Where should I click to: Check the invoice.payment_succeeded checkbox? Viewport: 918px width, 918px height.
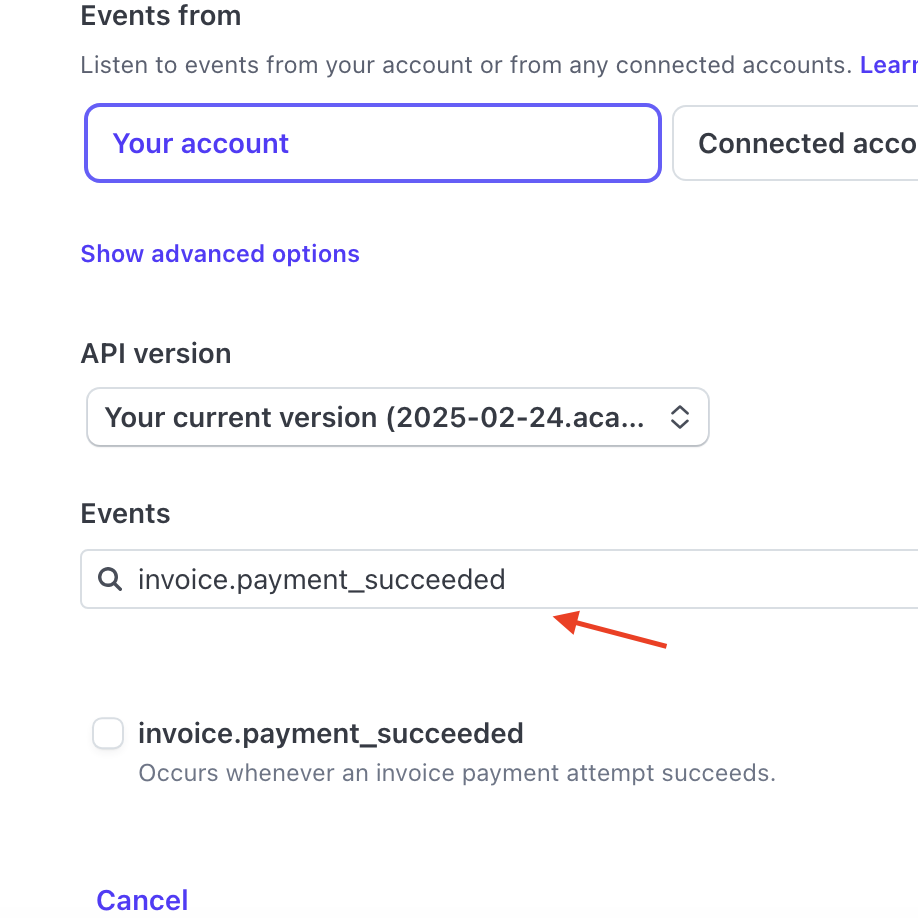(x=108, y=733)
